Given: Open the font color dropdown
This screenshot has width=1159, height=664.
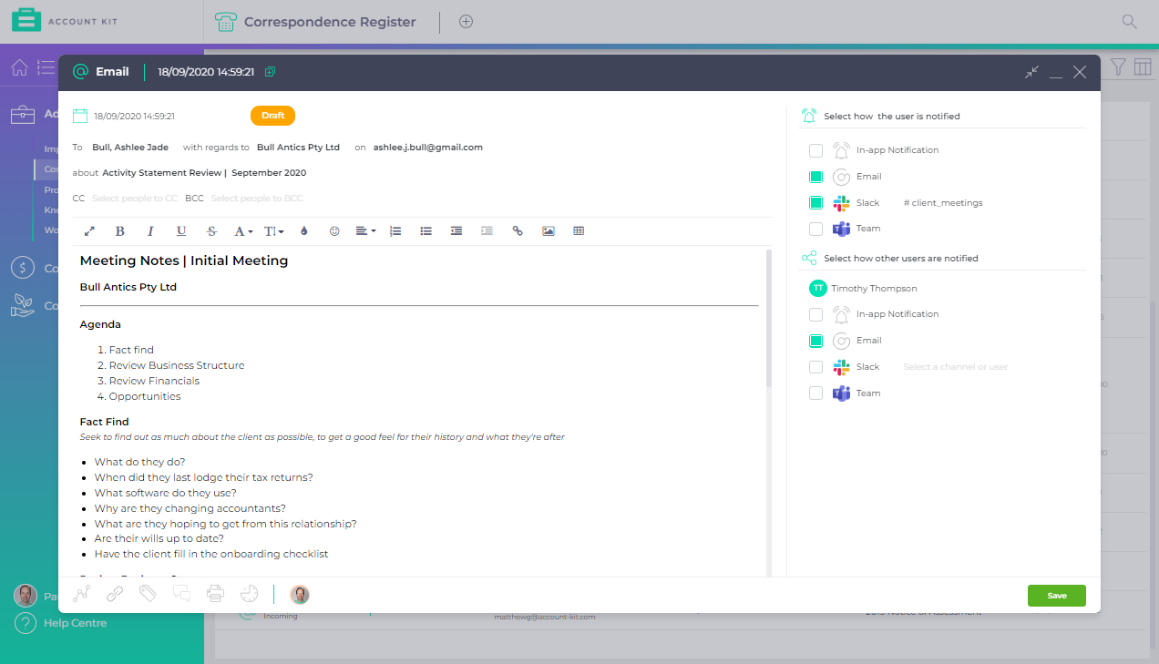Looking at the screenshot, I should click(243, 230).
